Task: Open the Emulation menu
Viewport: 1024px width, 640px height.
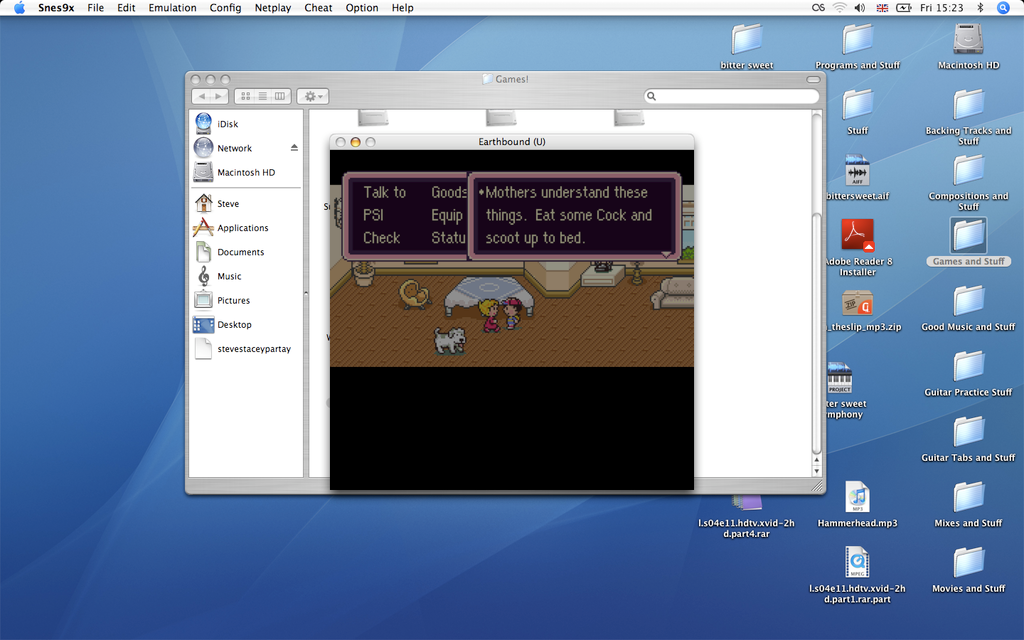Action: [172, 8]
